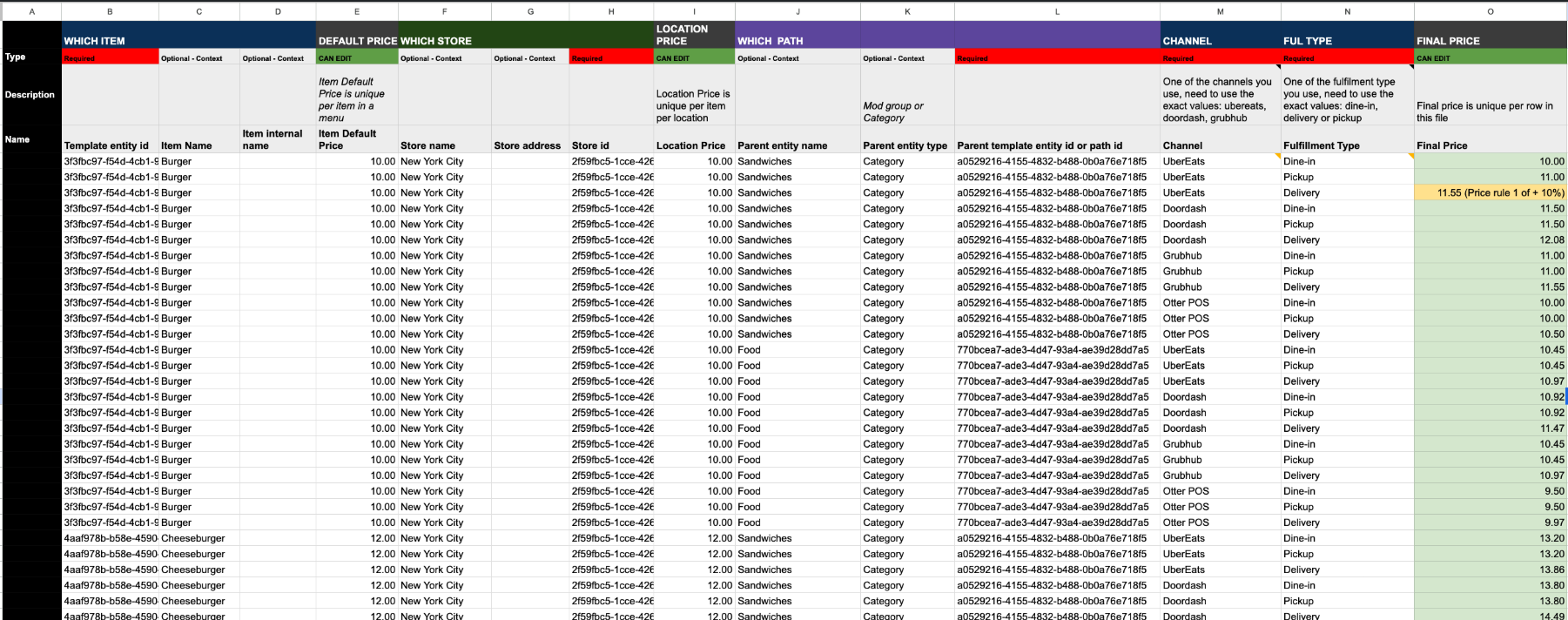This screenshot has height=620, width=1568.
Task: Click the Store address column label cell
Action: 529,145
